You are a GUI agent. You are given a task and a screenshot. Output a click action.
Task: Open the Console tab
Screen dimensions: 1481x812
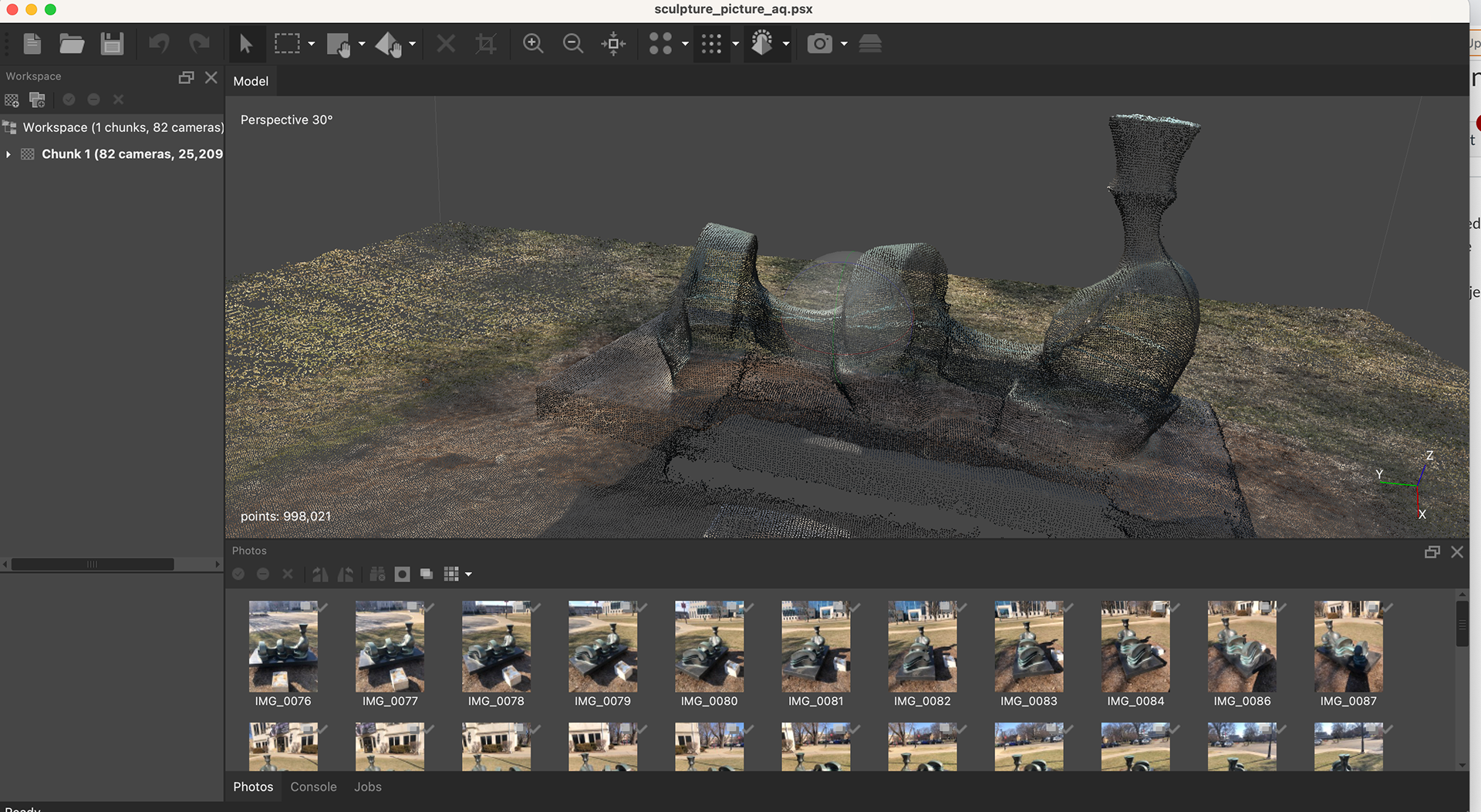coord(313,787)
